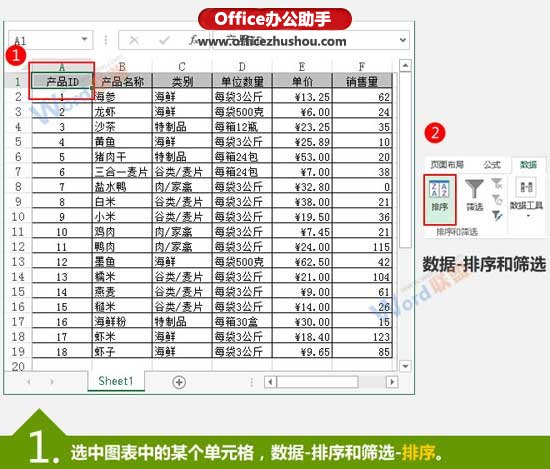Click the Clear filter icon
Viewport: 550px width, 469px height.
point(497,183)
